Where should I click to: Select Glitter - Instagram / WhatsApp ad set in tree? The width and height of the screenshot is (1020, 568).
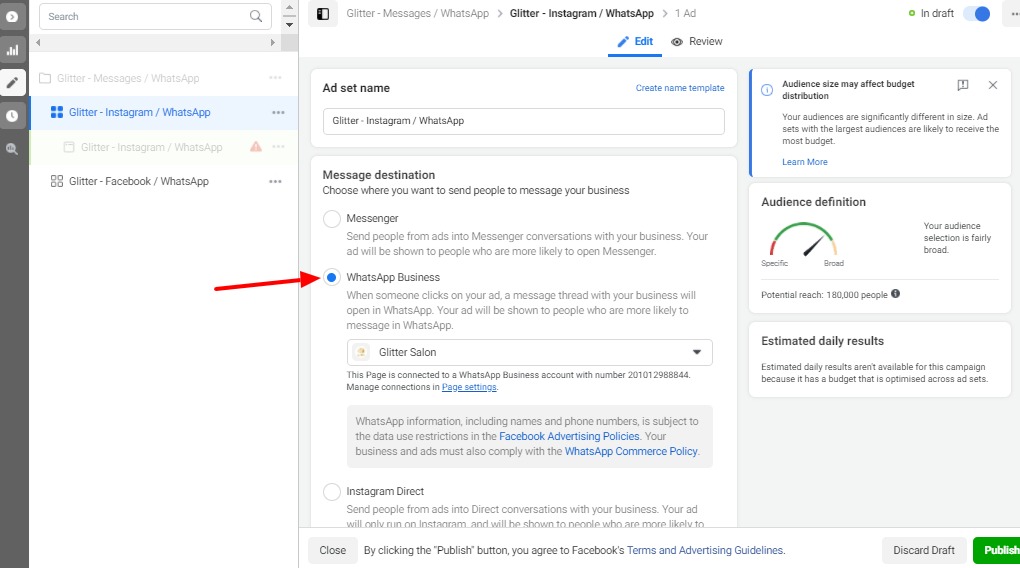[x=140, y=113]
